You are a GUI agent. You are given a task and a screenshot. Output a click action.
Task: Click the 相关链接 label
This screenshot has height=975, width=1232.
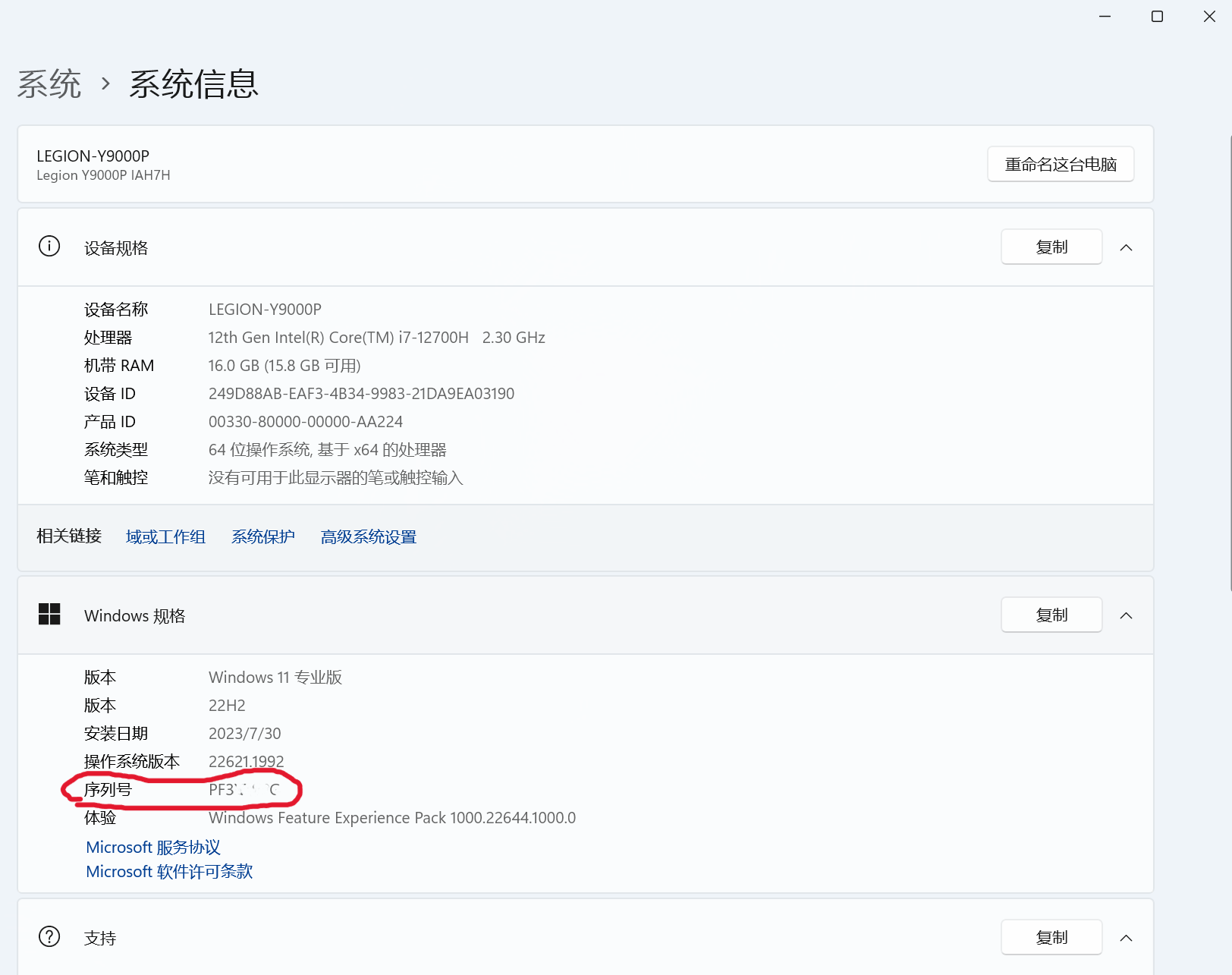pos(69,536)
